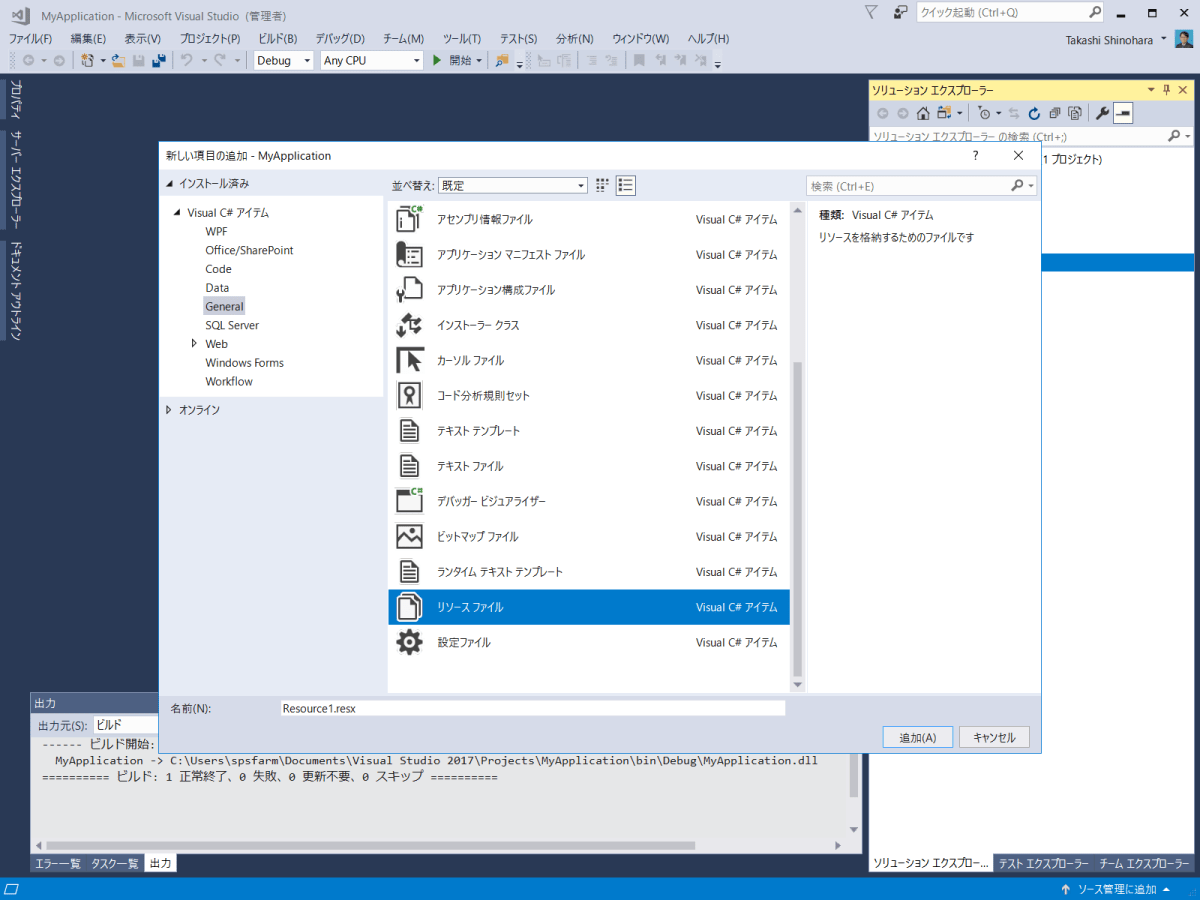Click the user account avatar picture
The image size is (1200, 900).
[1183, 38]
